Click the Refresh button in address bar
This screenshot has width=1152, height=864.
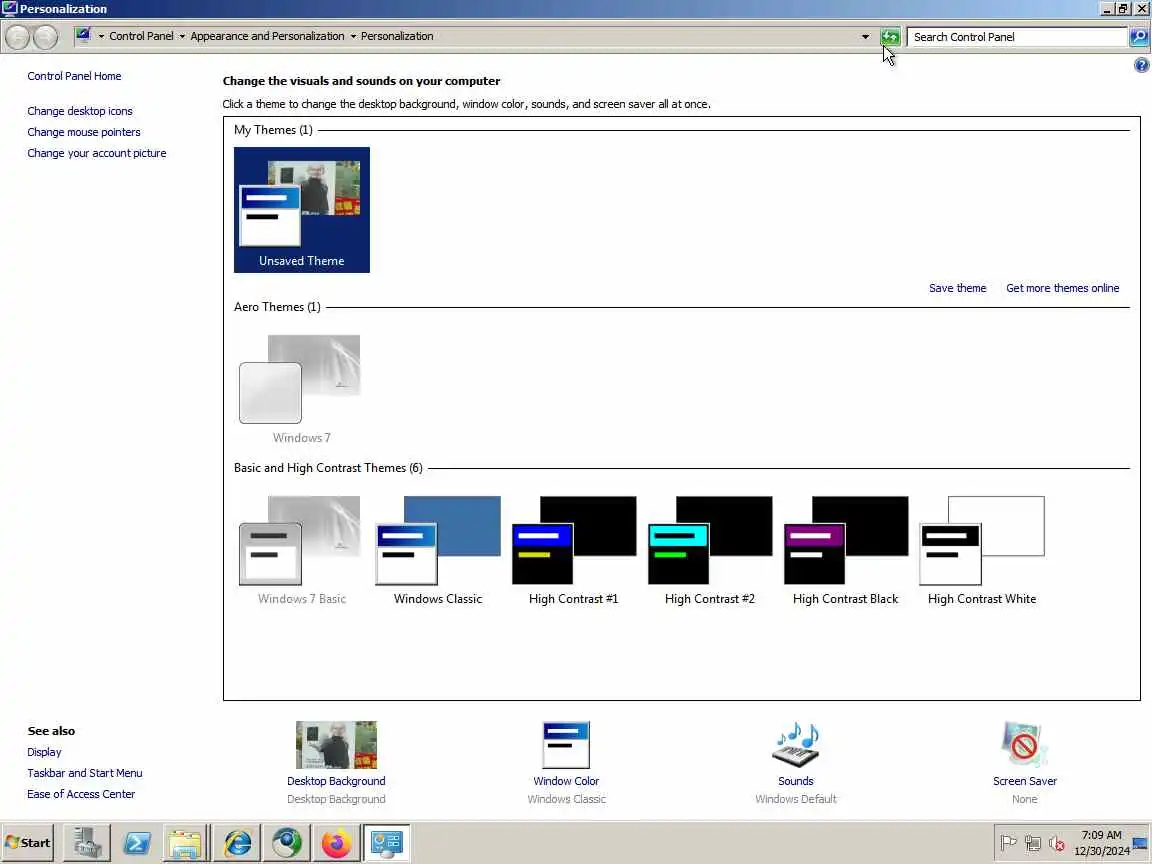(x=890, y=37)
